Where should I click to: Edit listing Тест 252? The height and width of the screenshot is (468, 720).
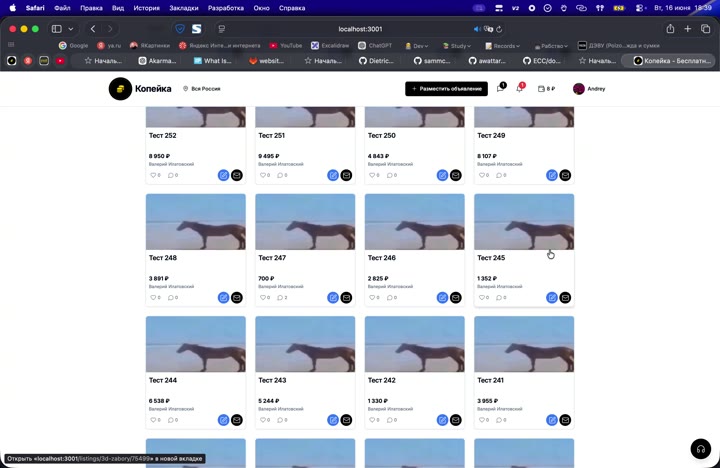pos(223,175)
